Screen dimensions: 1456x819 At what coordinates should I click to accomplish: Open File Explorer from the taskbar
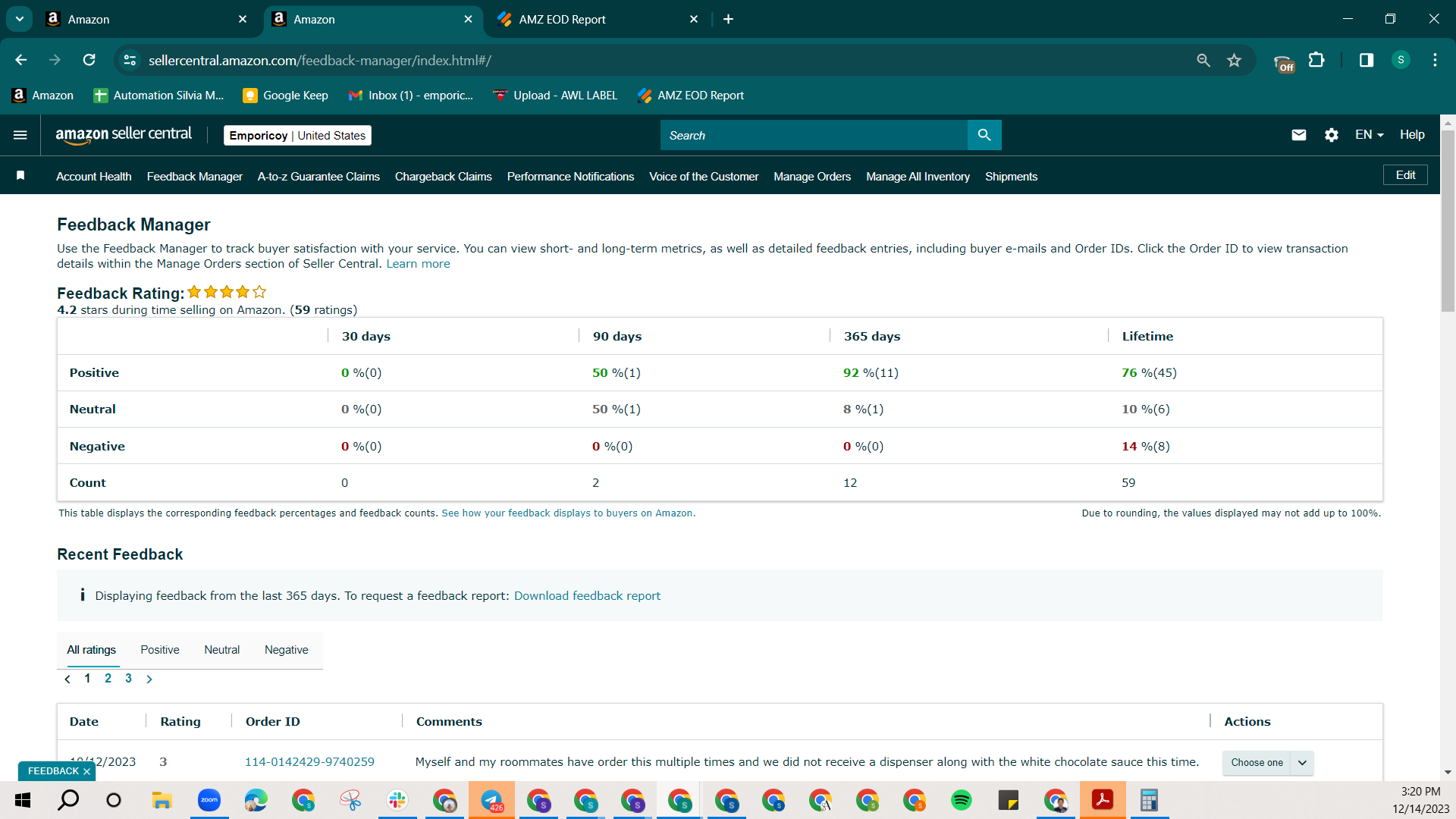pyautogui.click(x=162, y=800)
